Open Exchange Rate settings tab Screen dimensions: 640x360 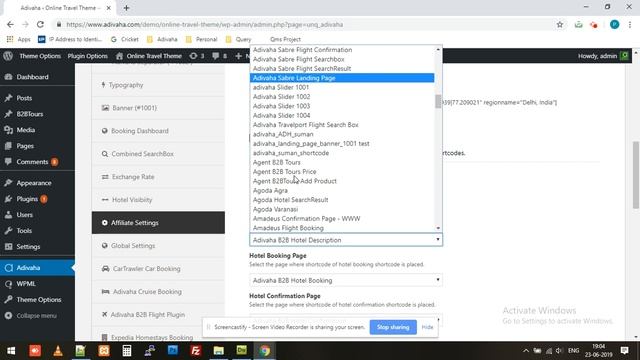click(x=158, y=177)
